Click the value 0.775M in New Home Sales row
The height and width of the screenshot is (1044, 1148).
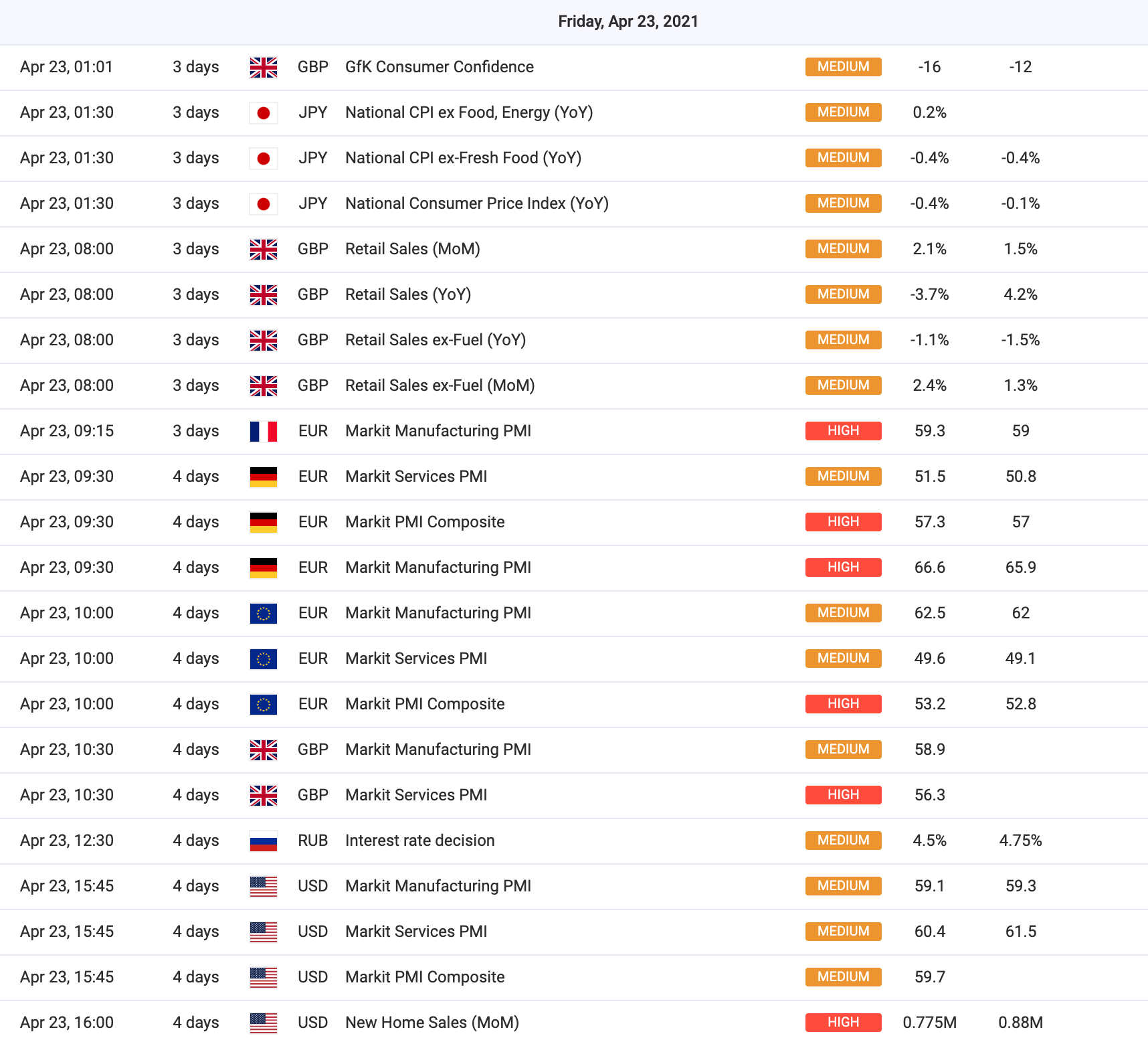click(929, 1023)
